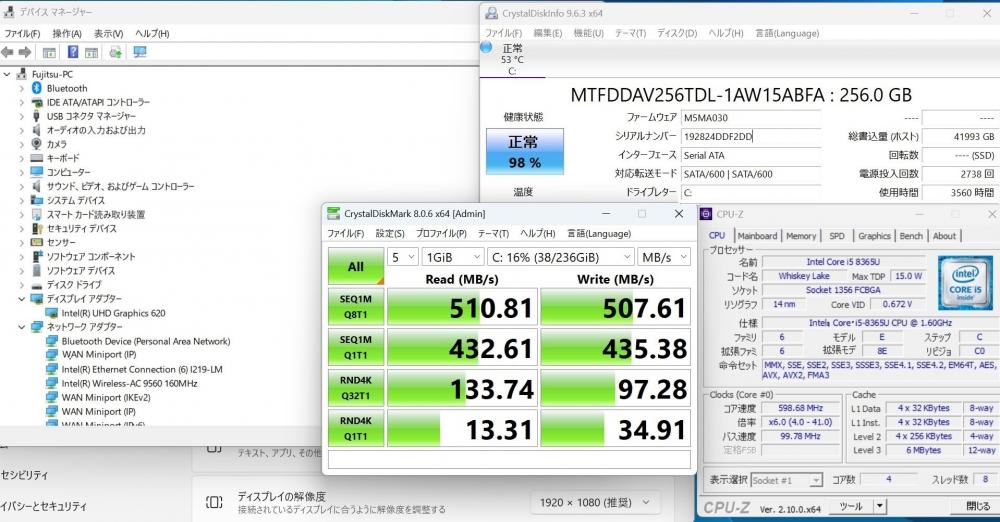The height and width of the screenshot is (522, 1000).
Task: Expand the IDE ATA/ATAPI コントローラー node
Action: [x=22, y=102]
